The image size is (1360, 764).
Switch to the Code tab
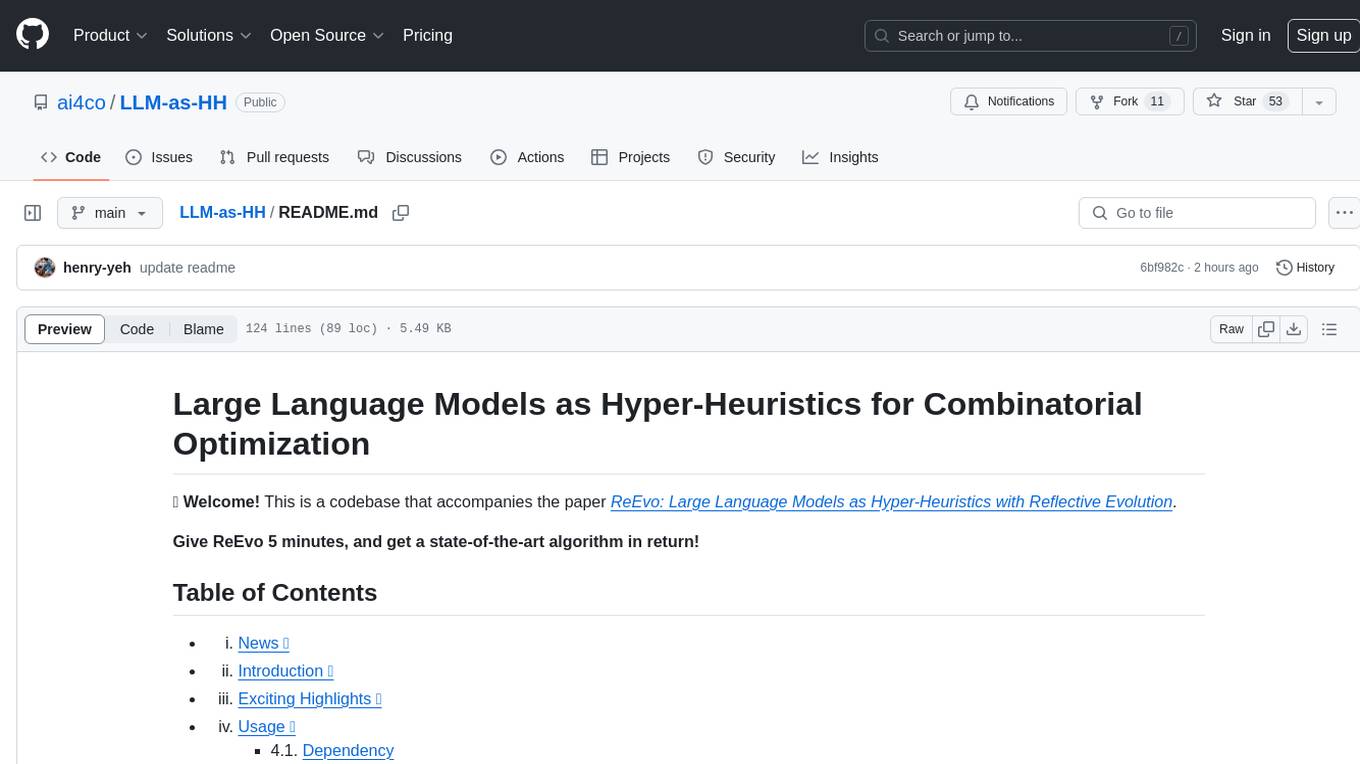coord(70,157)
